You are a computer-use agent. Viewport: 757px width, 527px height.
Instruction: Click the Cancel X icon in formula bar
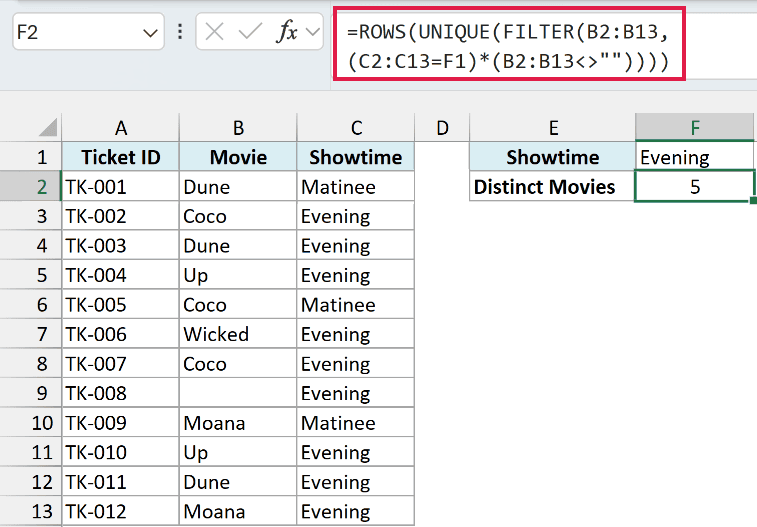click(x=214, y=32)
